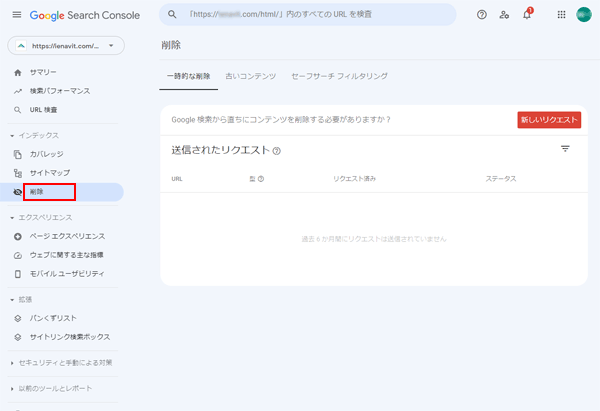The height and width of the screenshot is (411, 600).
Task: Open サイトリンク検索ボックス report
Action: (70, 337)
